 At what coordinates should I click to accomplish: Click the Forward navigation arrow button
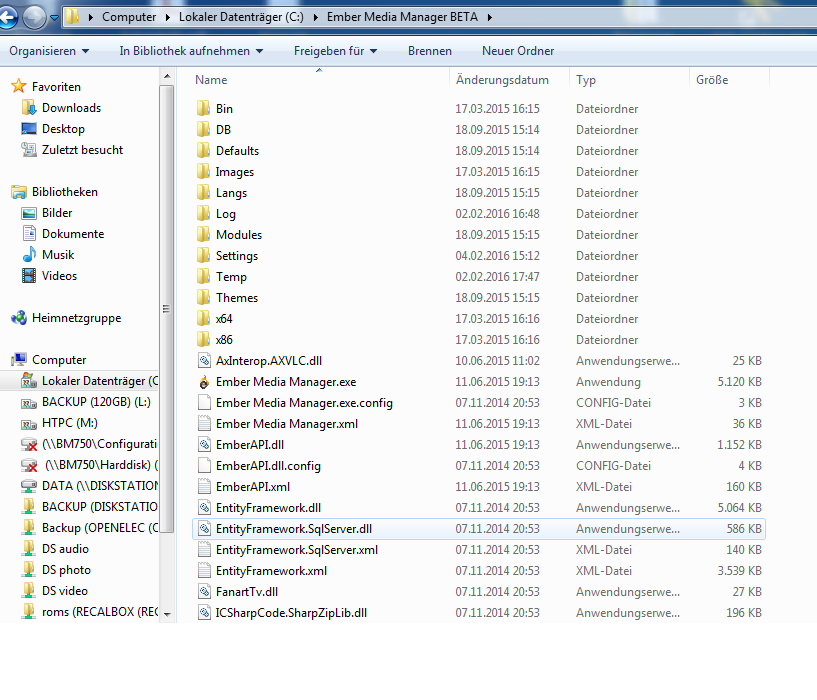point(34,17)
